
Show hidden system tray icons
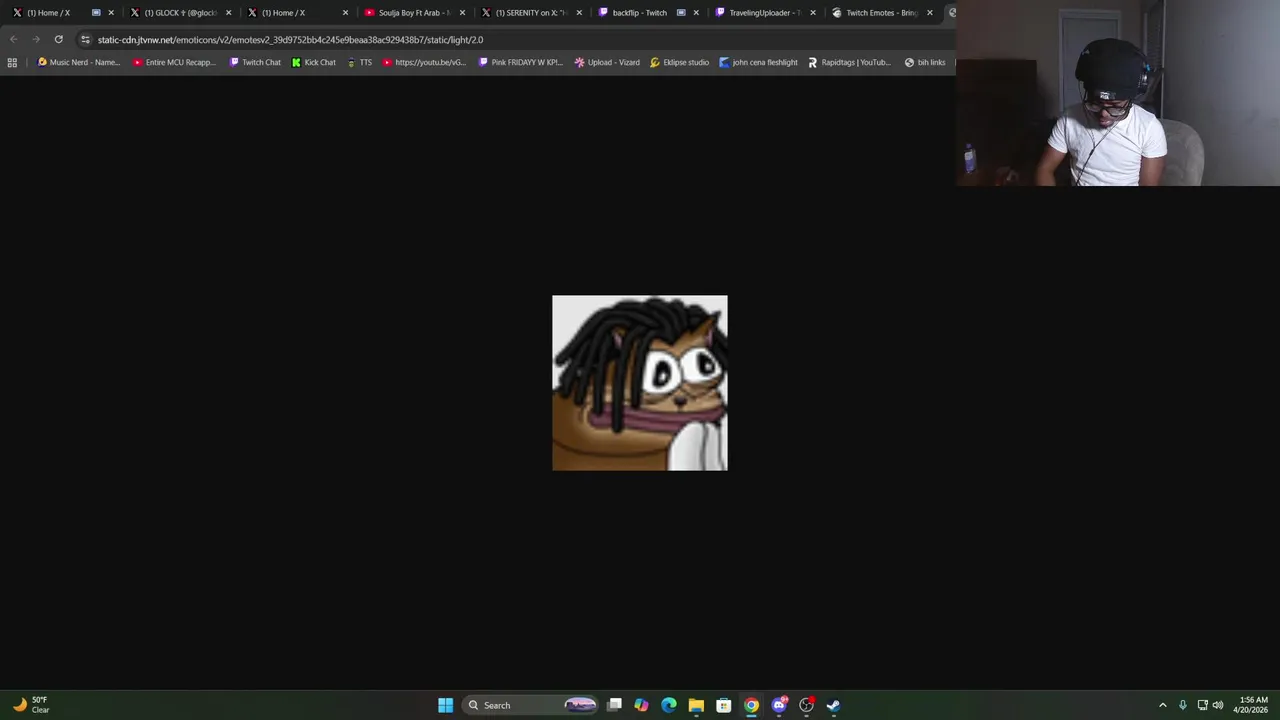(1162, 705)
